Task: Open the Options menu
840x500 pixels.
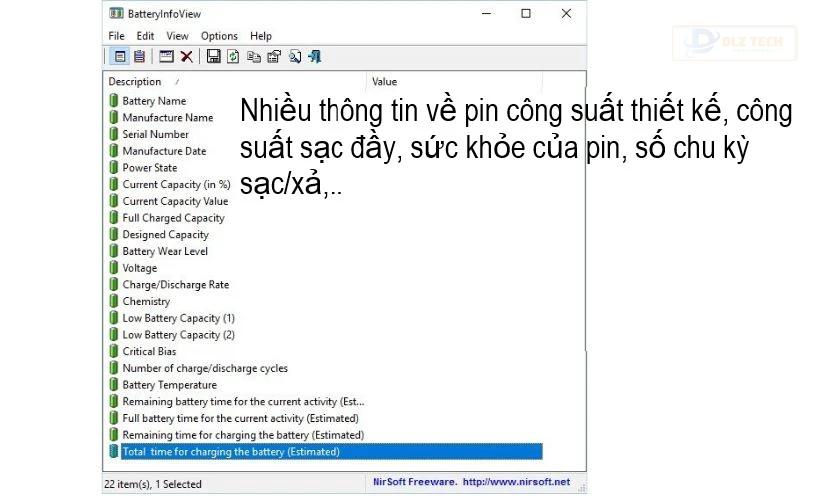Action: coord(219,36)
